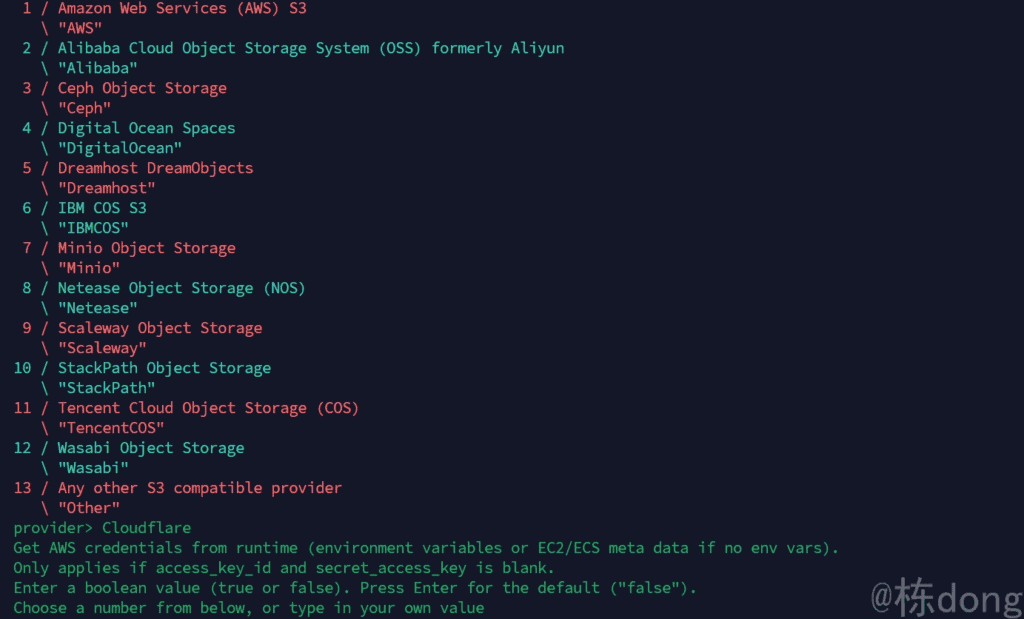Select the "Alibaba" quoted value text
This screenshot has width=1024, height=619.
97,68
